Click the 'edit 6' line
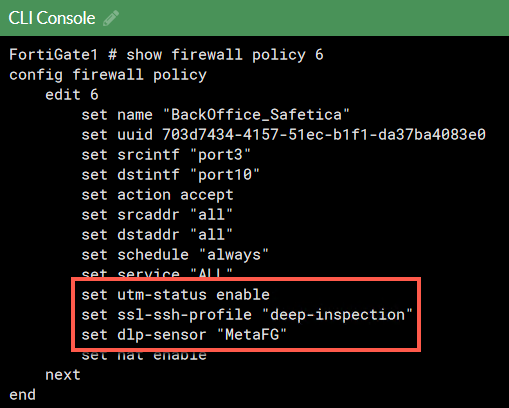This screenshot has width=509, height=408. click(x=72, y=95)
